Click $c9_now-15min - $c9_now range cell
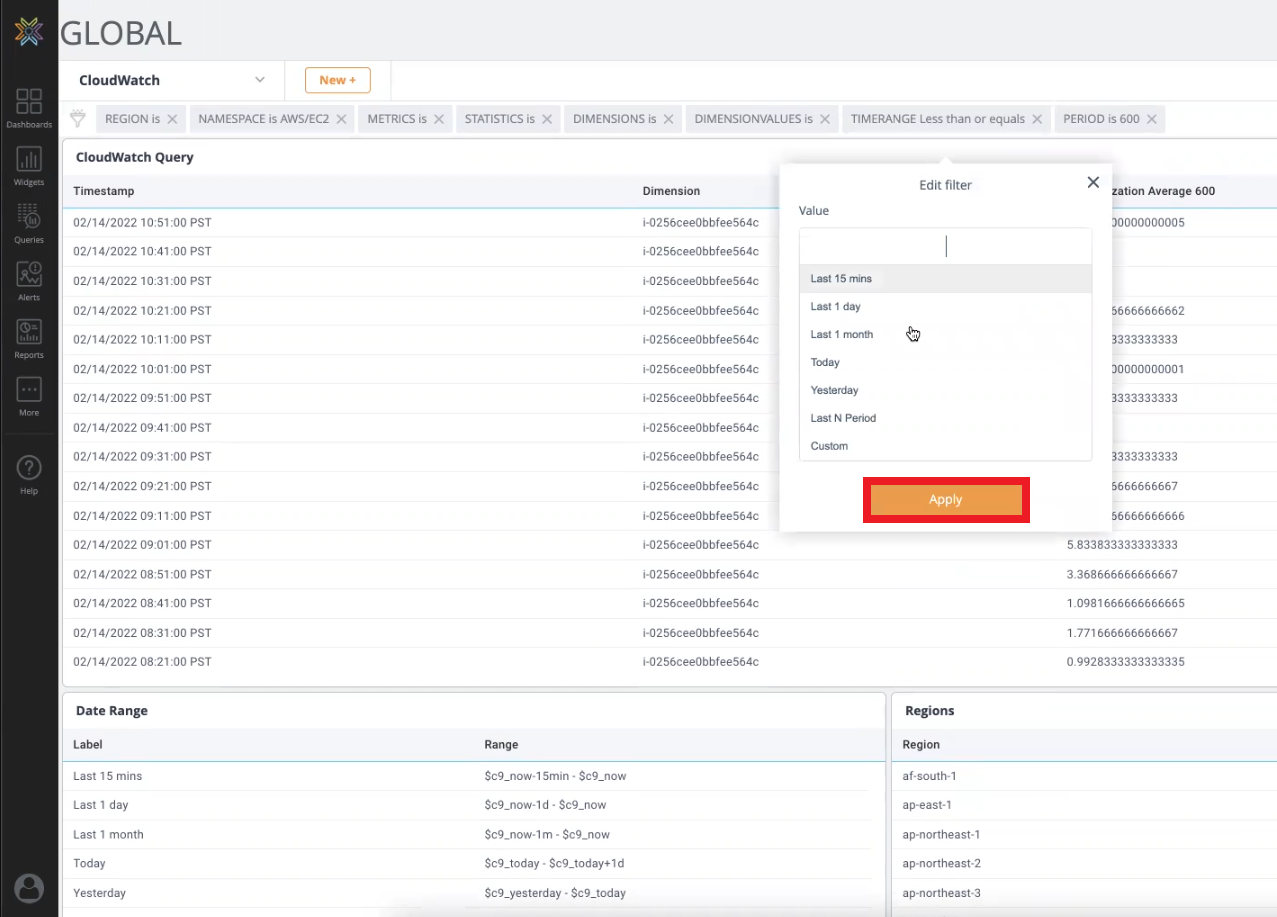Screen dimensions: 1277x917 [555, 776]
